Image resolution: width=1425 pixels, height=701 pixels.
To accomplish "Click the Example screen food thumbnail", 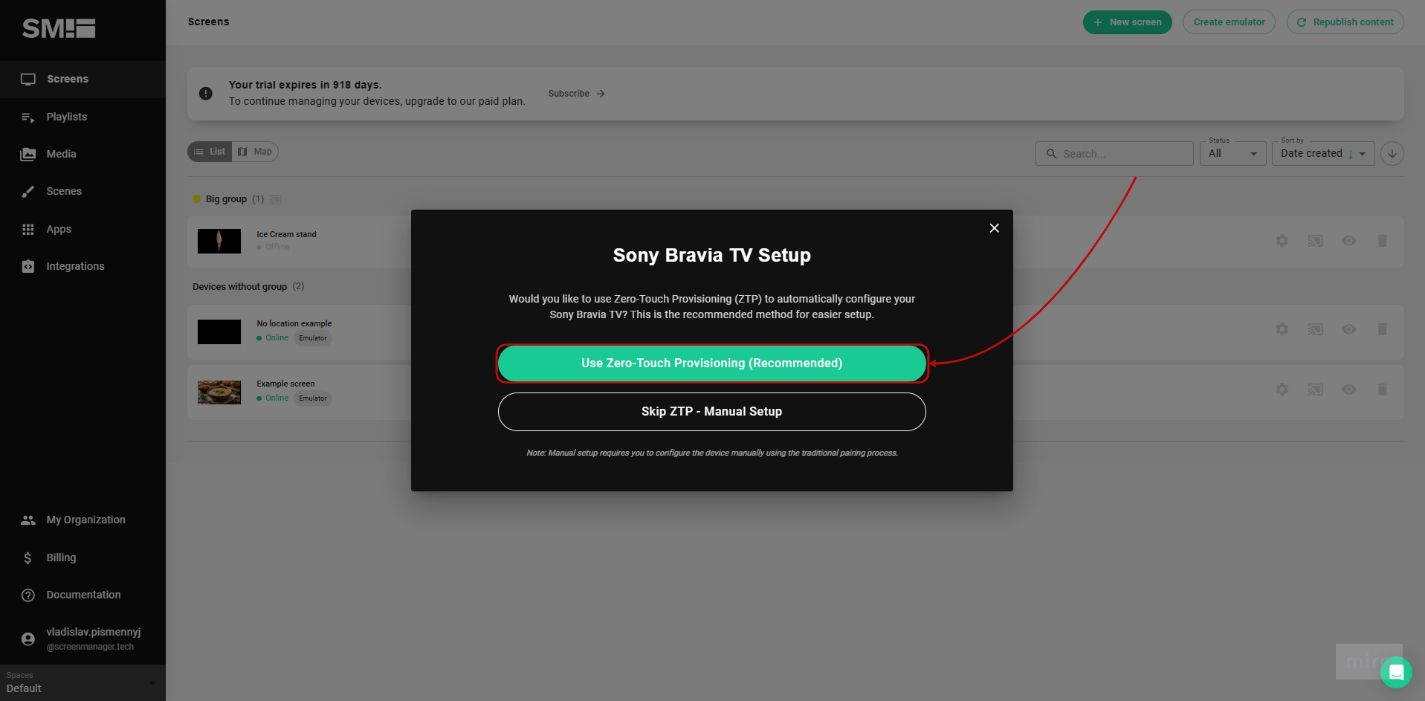I will (219, 392).
